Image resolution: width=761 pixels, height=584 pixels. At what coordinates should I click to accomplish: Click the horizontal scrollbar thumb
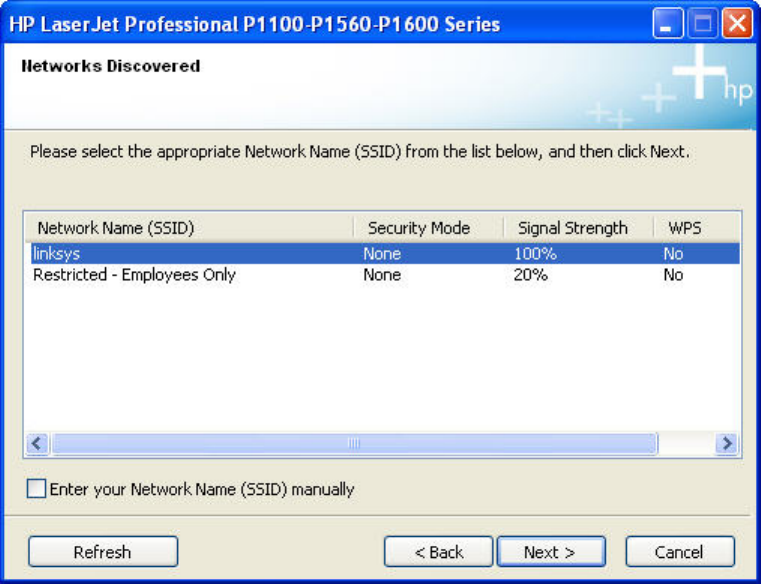coord(354,443)
